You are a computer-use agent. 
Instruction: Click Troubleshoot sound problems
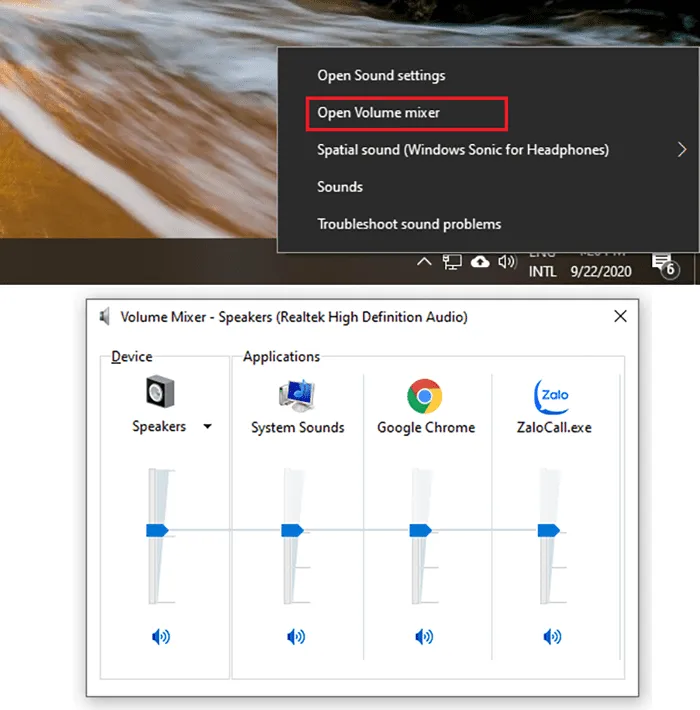coord(409,224)
